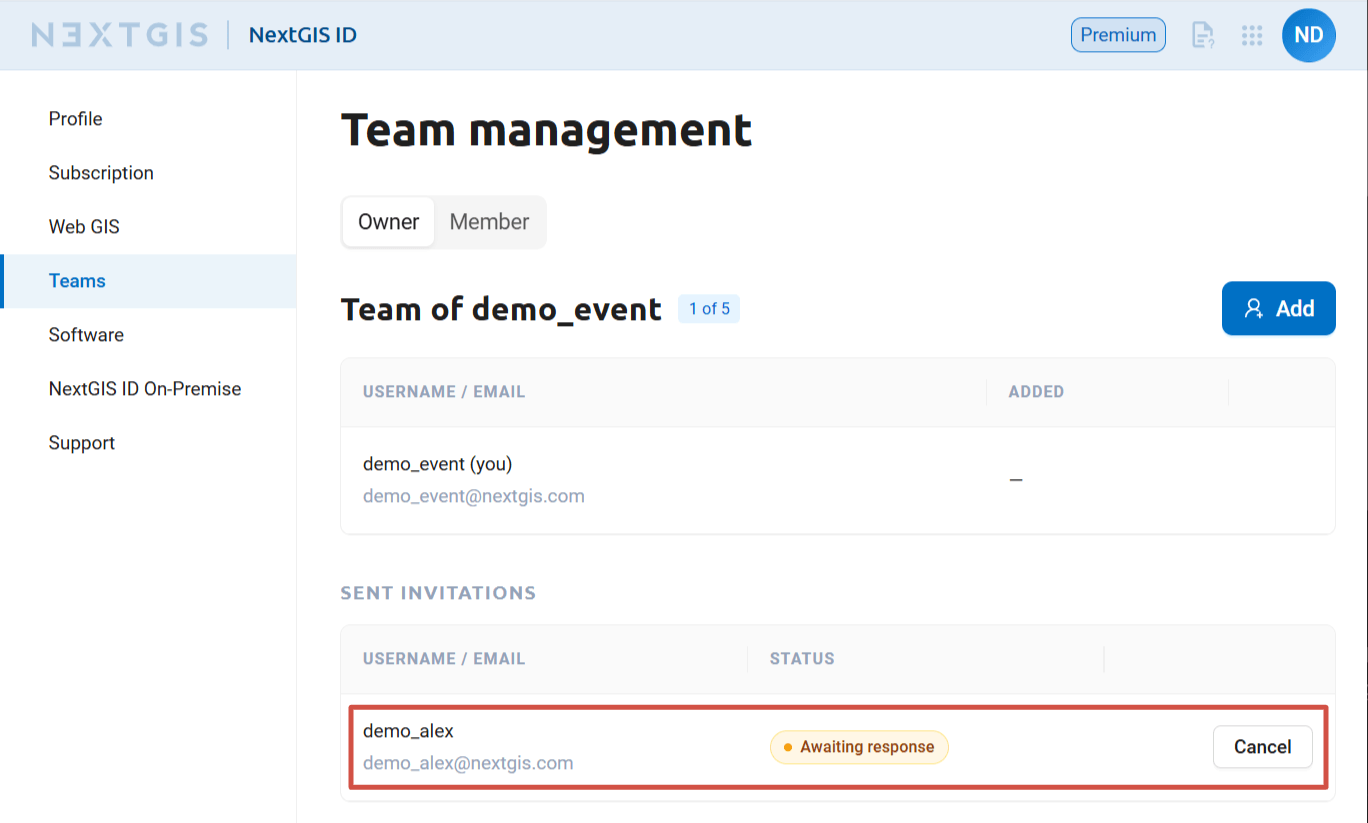
Task: Switch to the Member tab
Action: click(x=489, y=222)
